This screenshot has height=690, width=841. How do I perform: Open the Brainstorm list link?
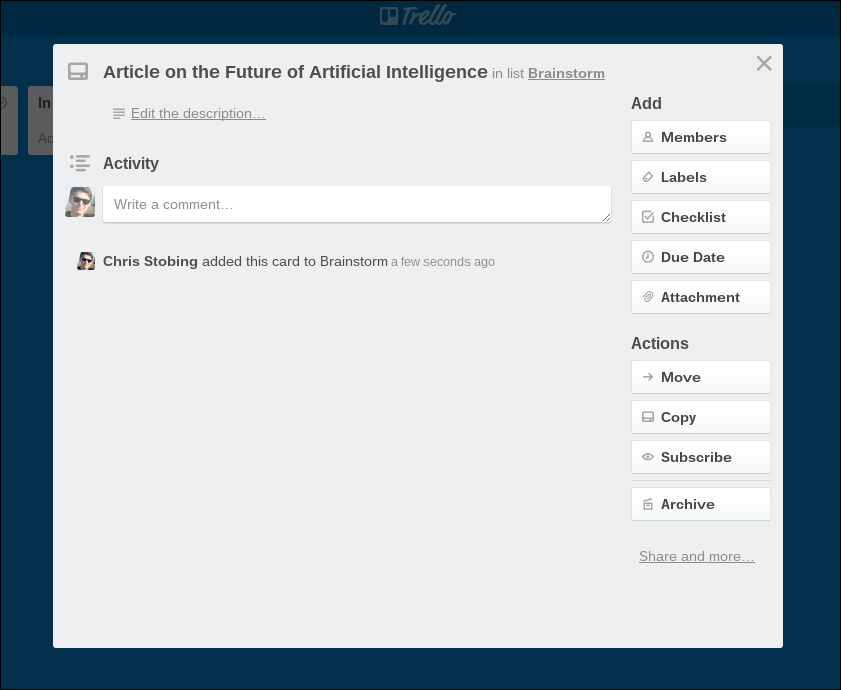566,73
